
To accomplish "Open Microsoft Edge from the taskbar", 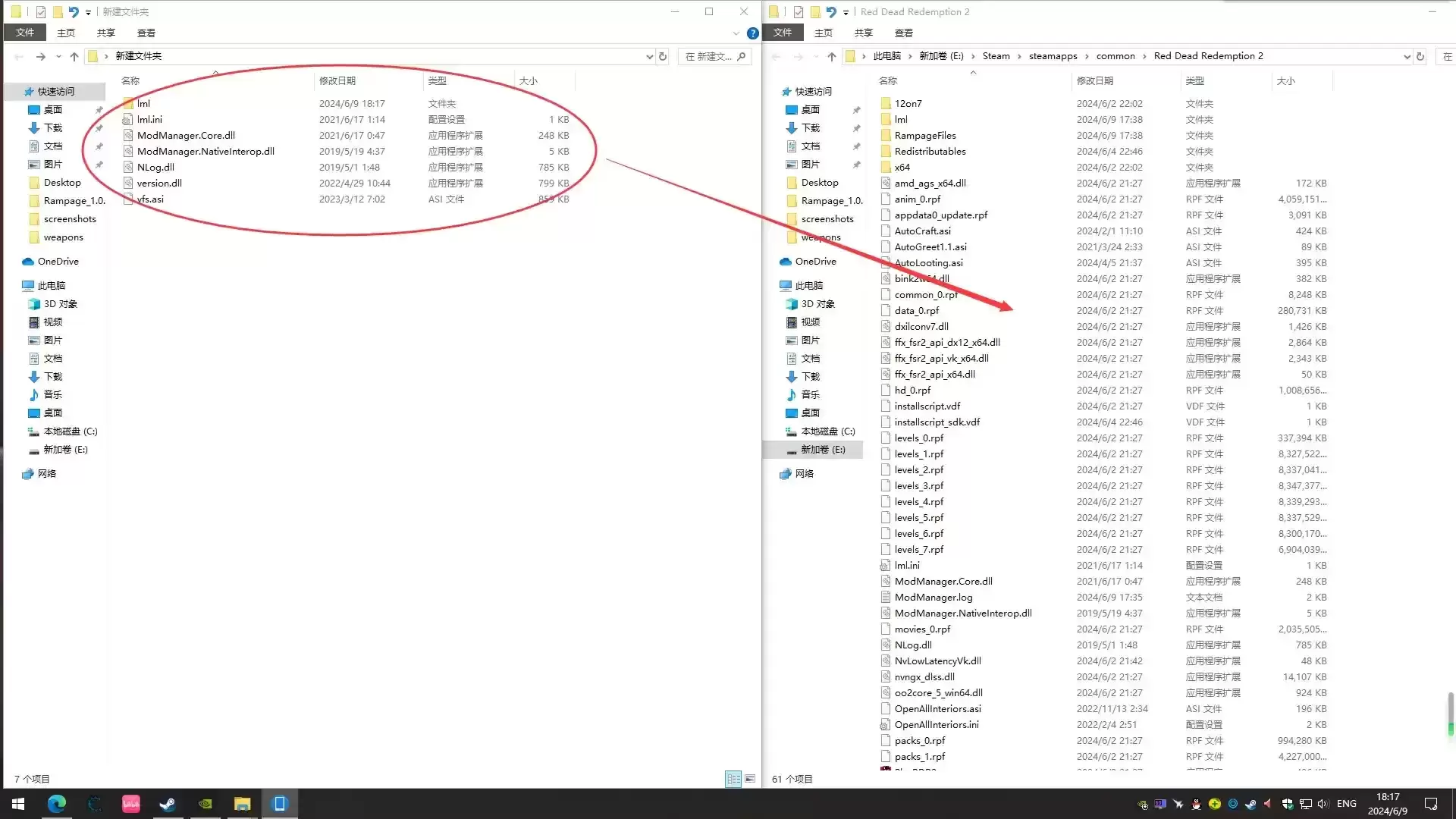I will pyautogui.click(x=57, y=804).
